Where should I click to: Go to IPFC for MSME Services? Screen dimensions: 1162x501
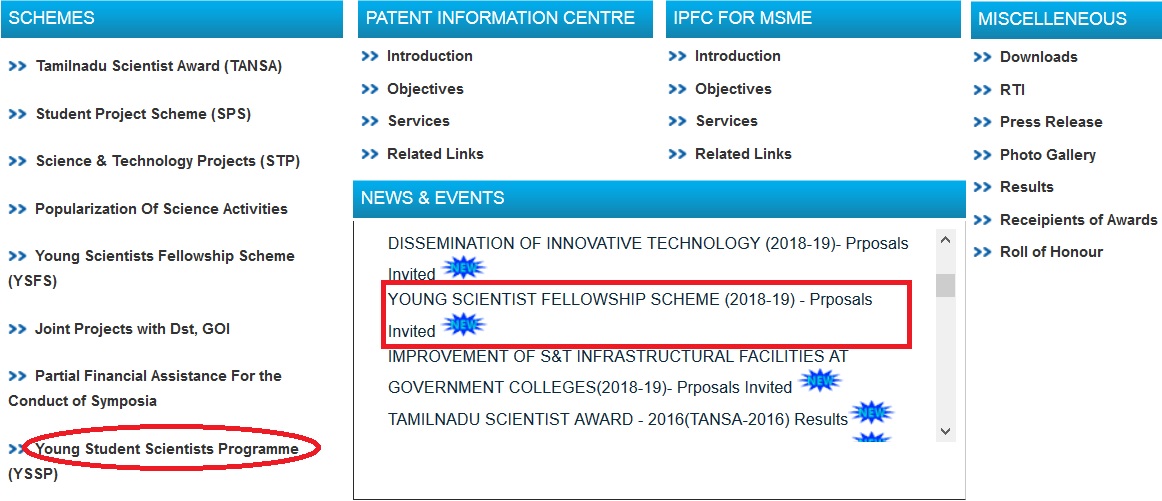(726, 121)
